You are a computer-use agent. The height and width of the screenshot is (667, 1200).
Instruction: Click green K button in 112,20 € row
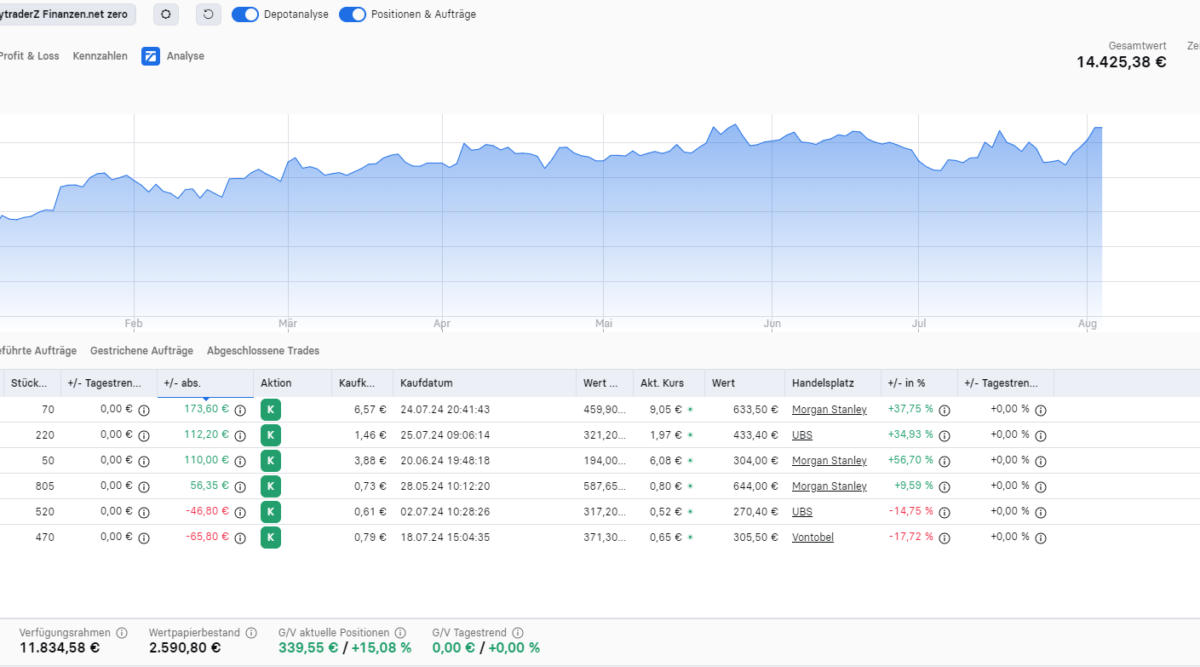(x=271, y=435)
